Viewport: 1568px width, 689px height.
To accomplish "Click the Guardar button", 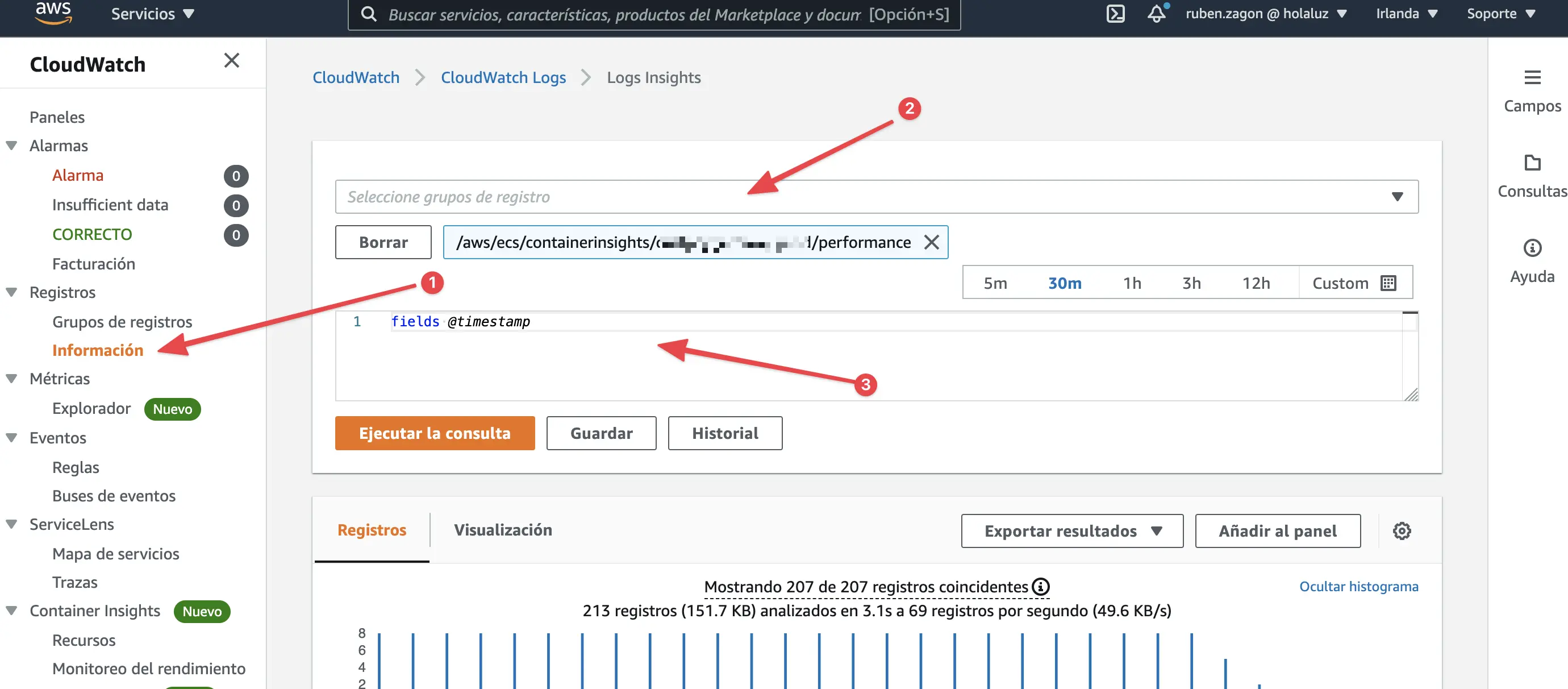I will tap(602, 433).
